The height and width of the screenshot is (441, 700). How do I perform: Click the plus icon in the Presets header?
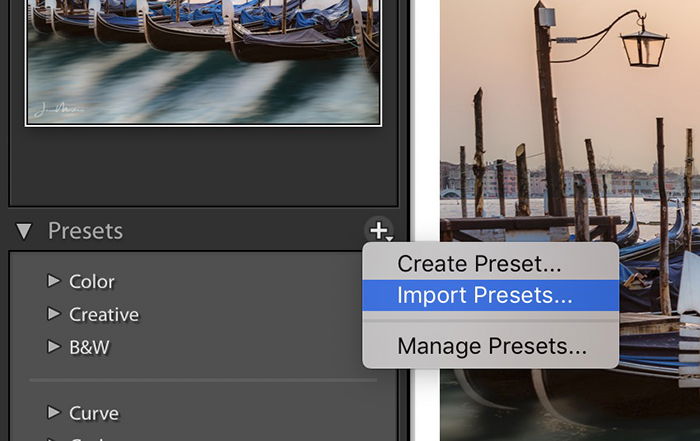point(380,231)
